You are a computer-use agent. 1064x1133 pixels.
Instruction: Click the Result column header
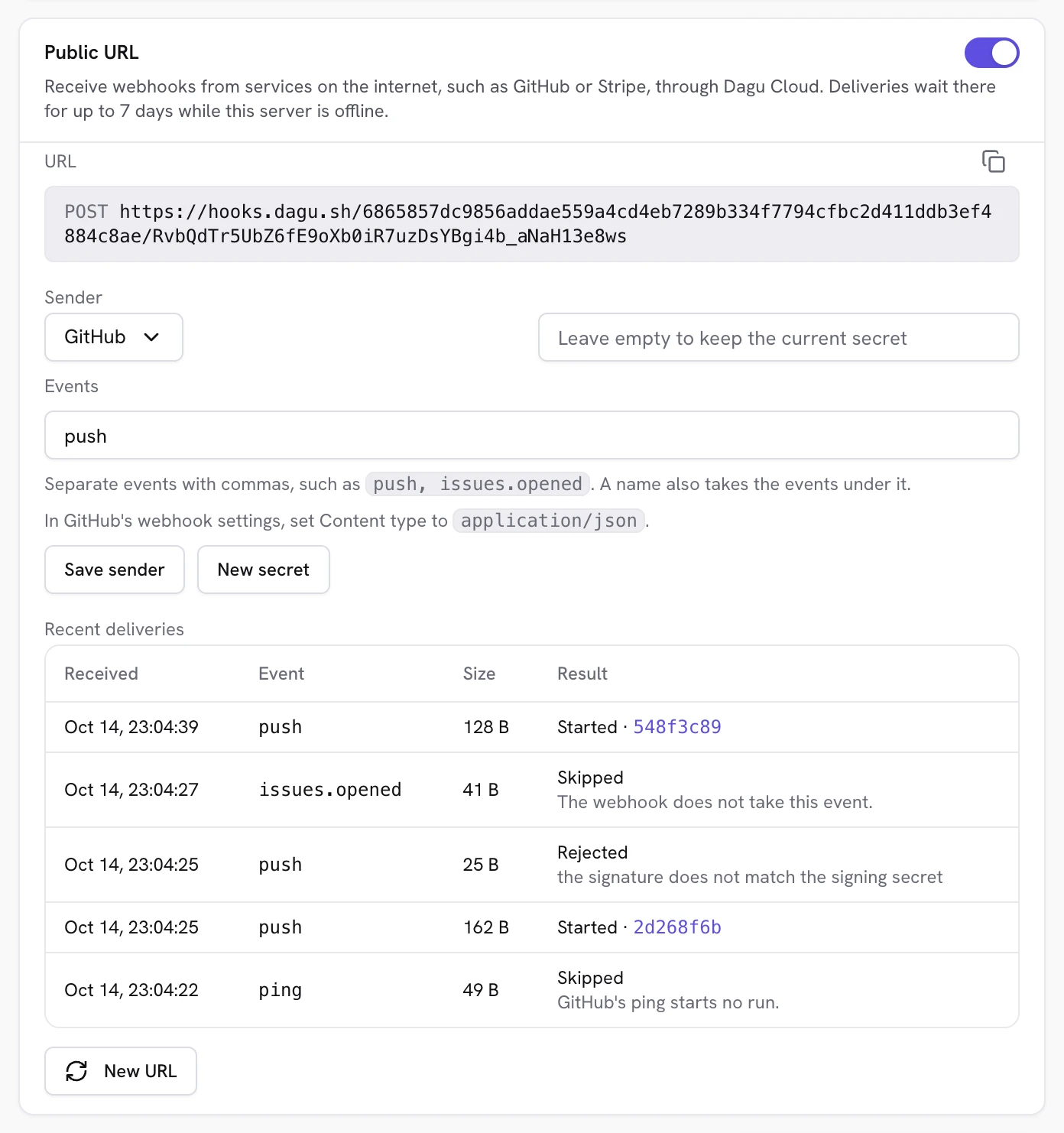click(x=582, y=674)
